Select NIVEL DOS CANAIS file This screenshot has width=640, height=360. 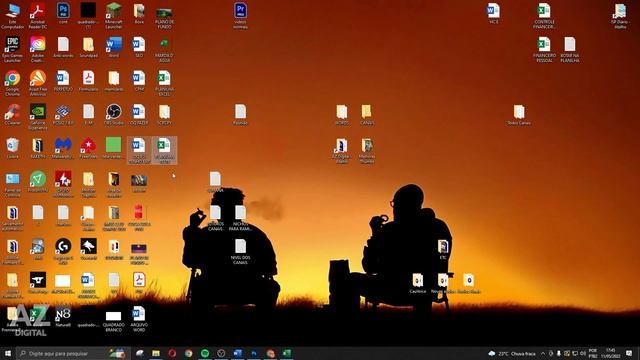pos(240,252)
